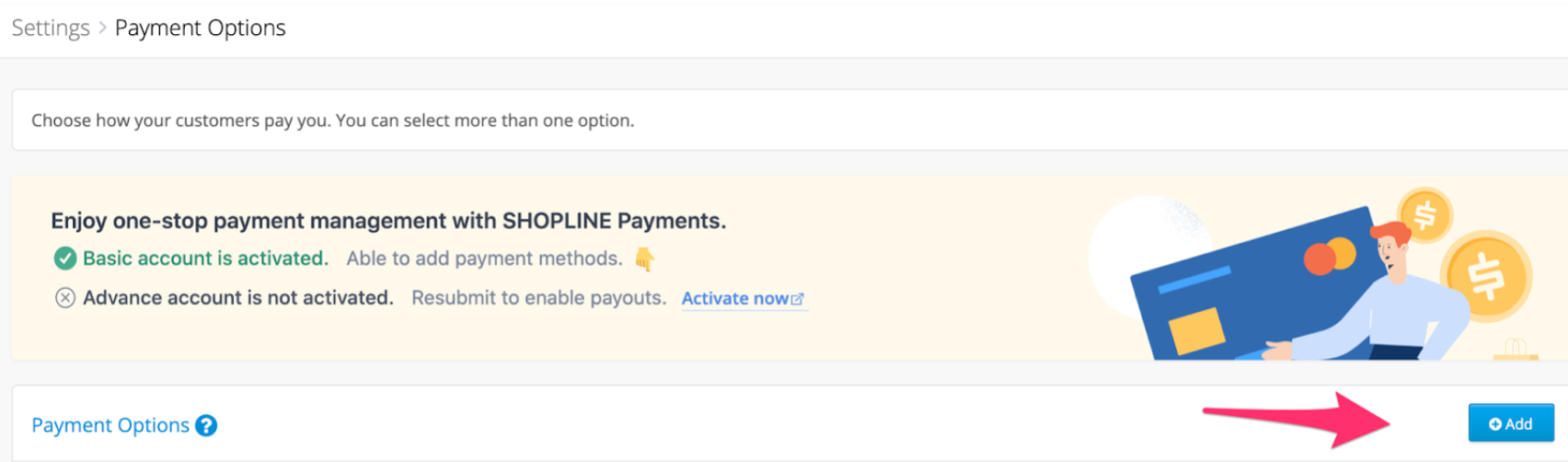Screen dimensions: 1568x462
Task: Click the breadcrumb chevron separator
Action: pos(102,28)
